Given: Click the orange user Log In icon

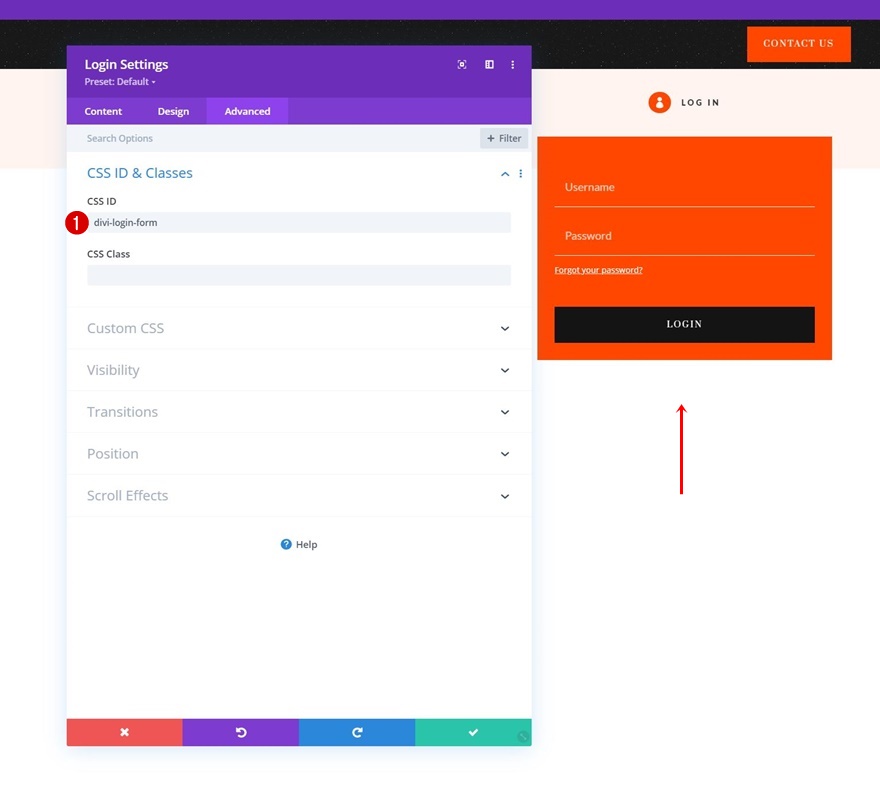Looking at the screenshot, I should click(659, 103).
